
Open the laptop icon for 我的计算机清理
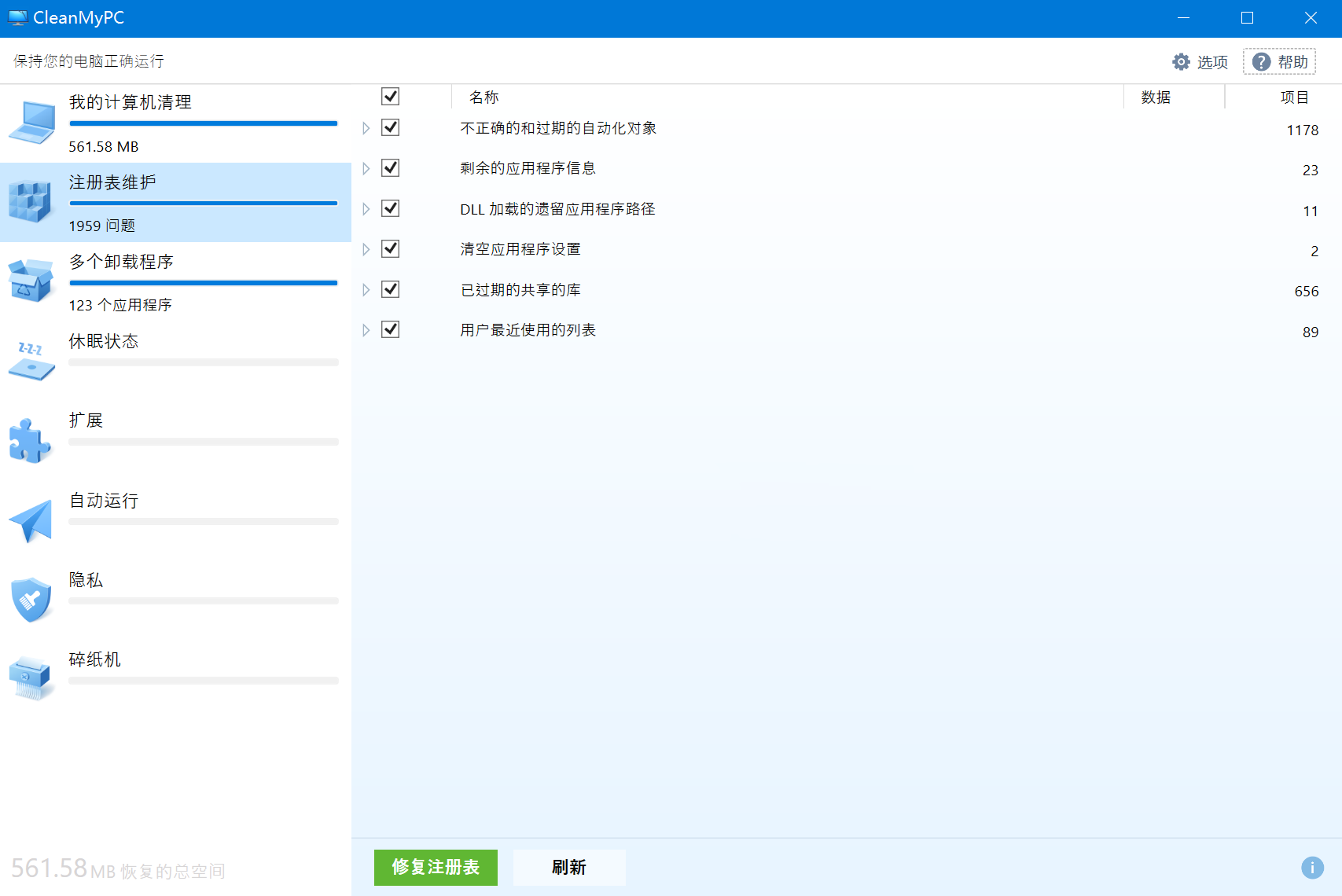pos(31,123)
